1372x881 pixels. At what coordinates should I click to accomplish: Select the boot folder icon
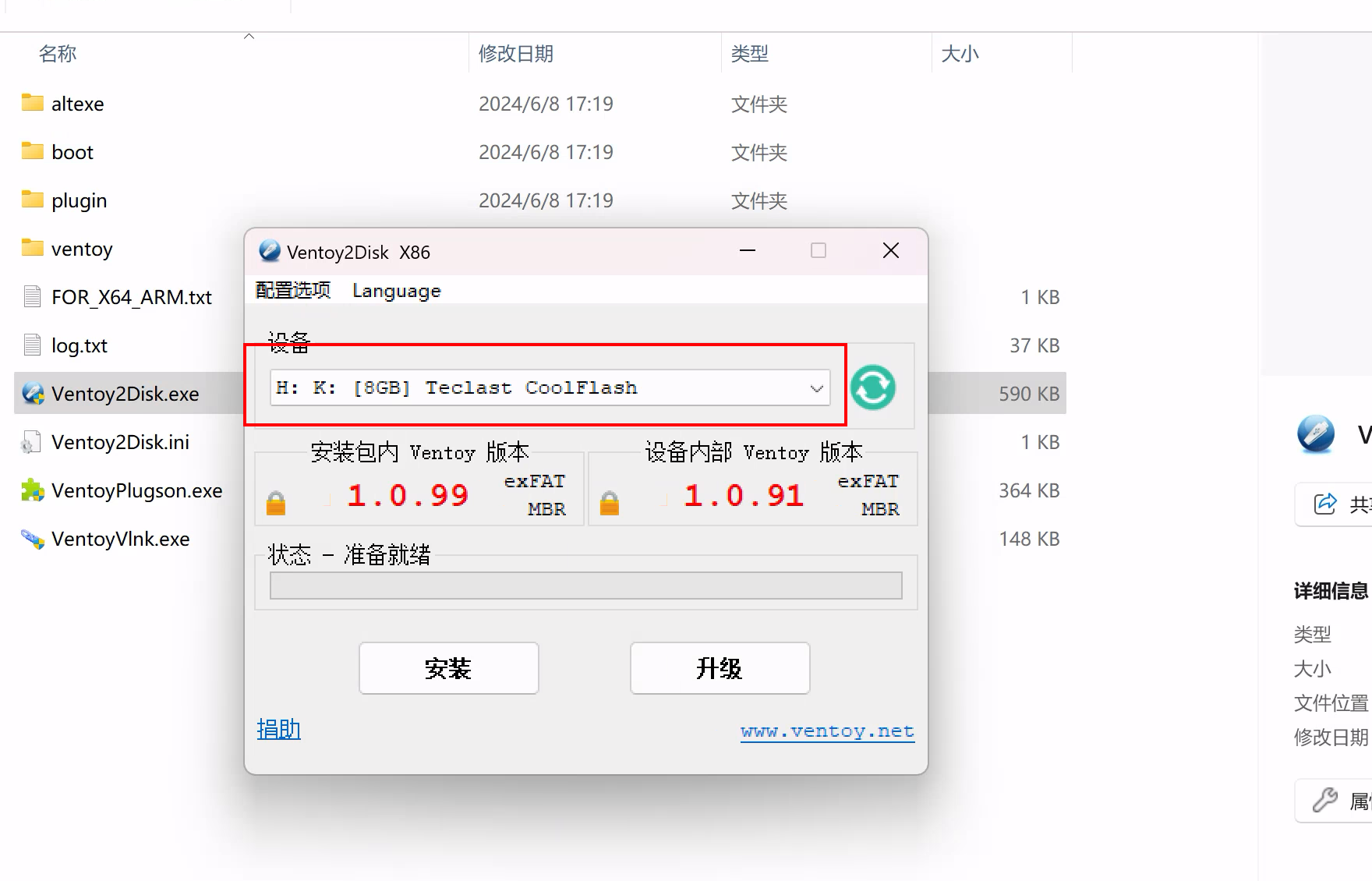pos(33,151)
